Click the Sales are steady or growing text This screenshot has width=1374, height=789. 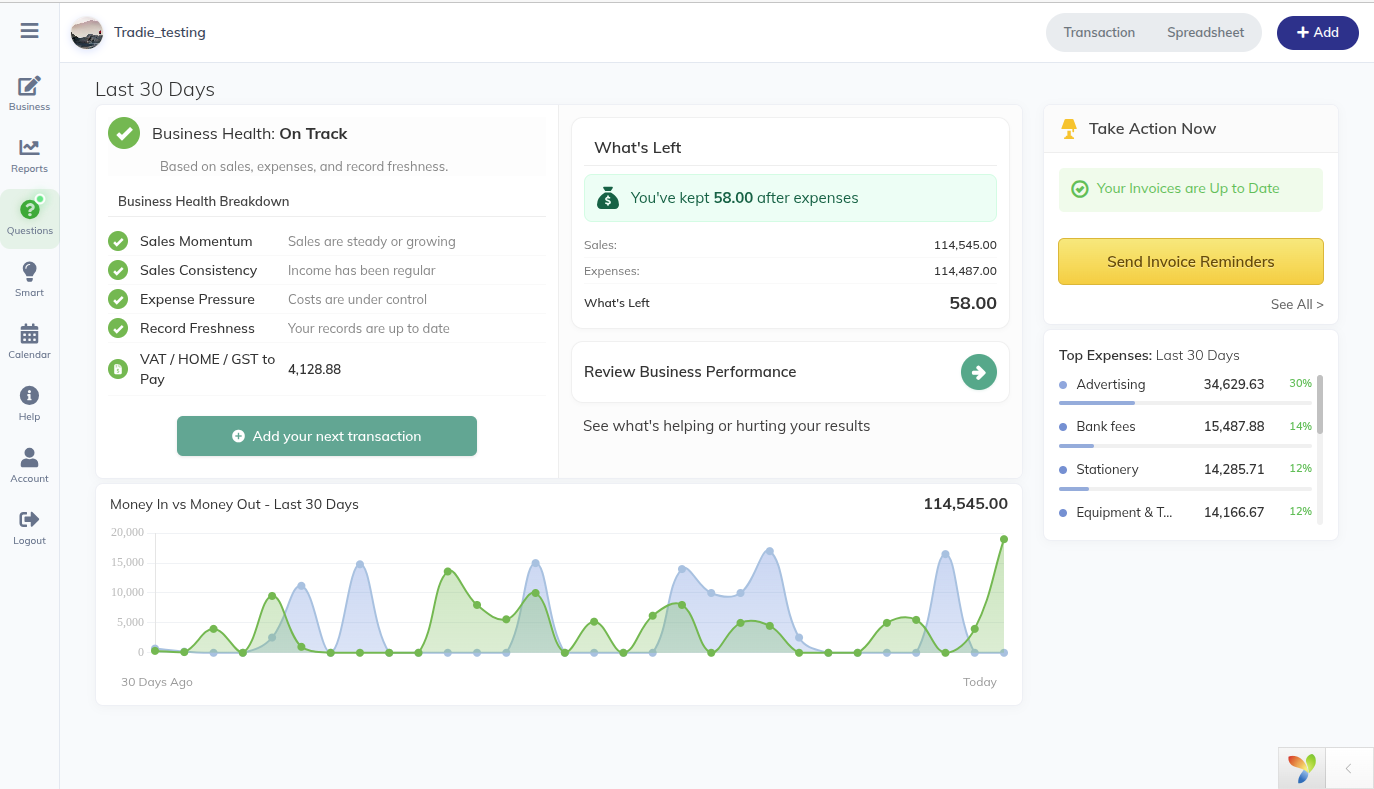click(x=372, y=241)
